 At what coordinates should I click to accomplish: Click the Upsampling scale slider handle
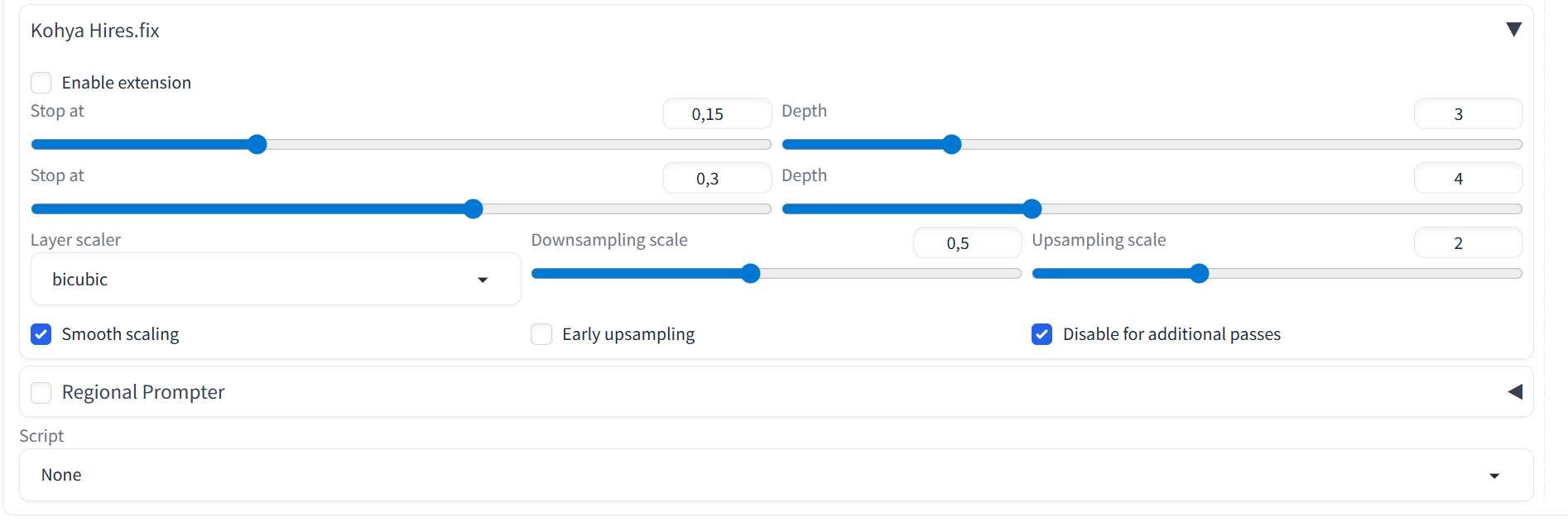(x=1199, y=274)
